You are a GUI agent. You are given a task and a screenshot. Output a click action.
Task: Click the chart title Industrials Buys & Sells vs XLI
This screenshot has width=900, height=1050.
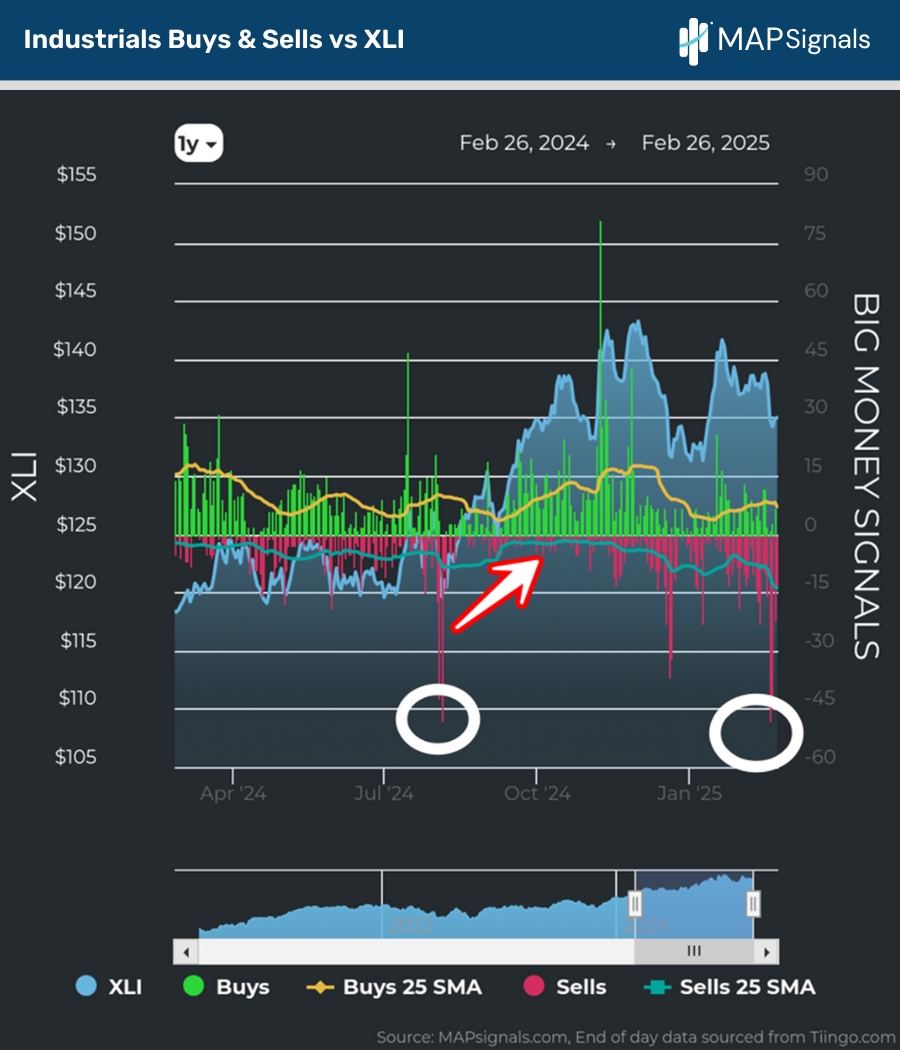pos(214,40)
